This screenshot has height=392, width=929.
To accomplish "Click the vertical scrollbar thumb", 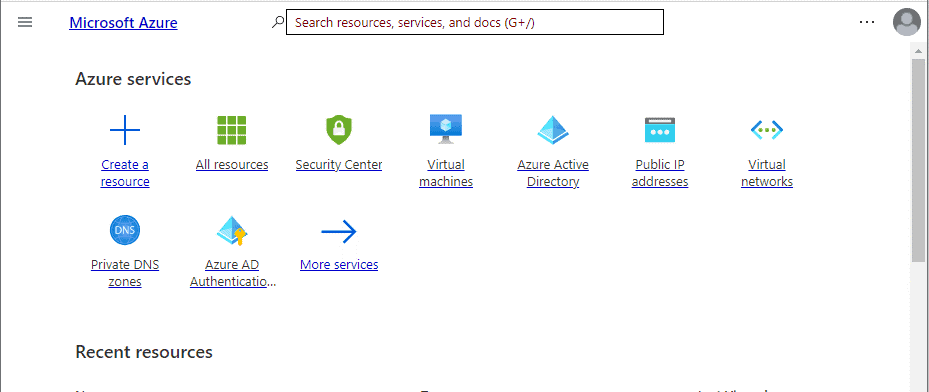I will pos(918,160).
